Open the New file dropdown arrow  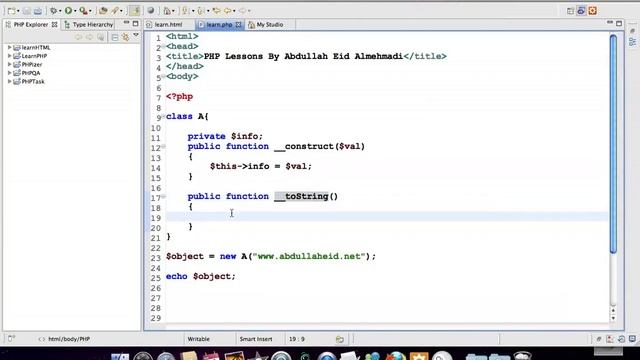(x=18, y=11)
